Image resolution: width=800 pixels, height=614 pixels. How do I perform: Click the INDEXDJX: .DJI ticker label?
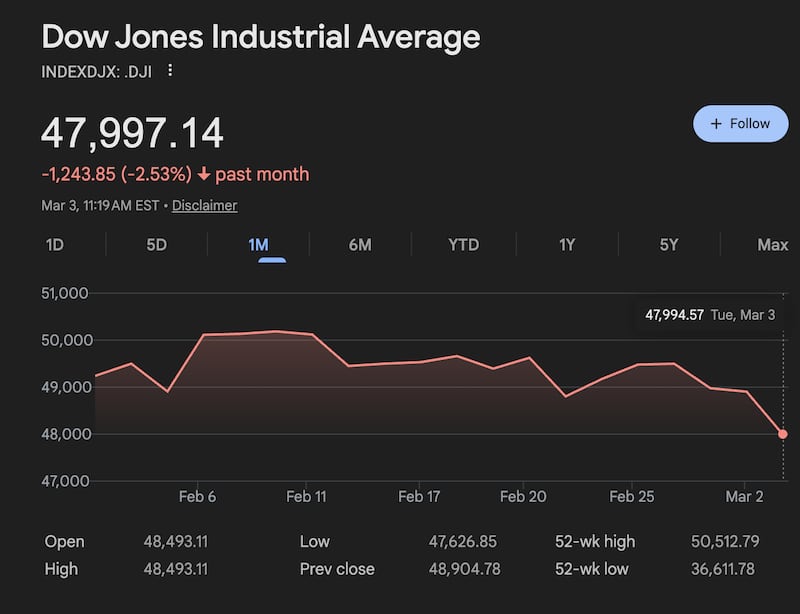point(95,71)
